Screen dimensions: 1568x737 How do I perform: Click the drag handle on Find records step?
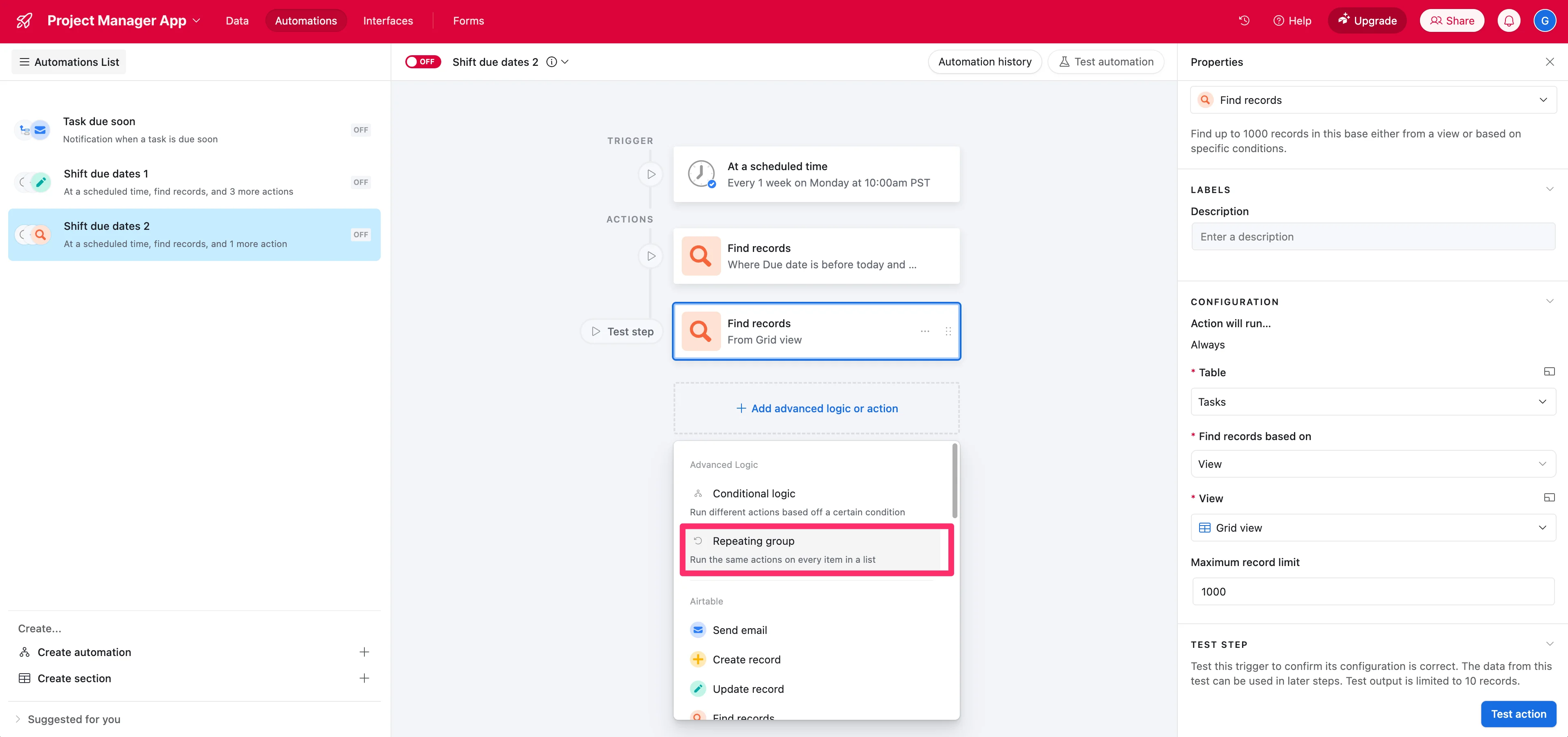[948, 331]
